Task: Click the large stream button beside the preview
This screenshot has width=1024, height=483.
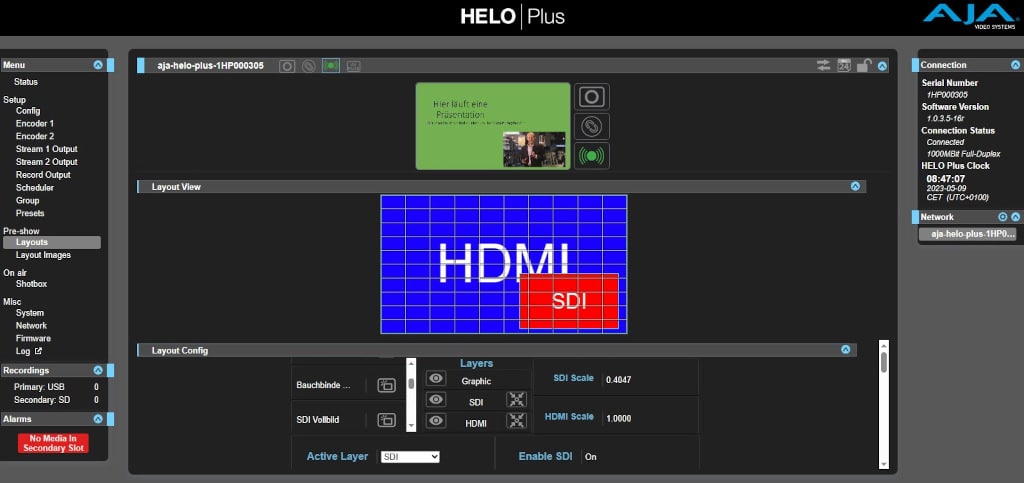Action: (x=591, y=156)
